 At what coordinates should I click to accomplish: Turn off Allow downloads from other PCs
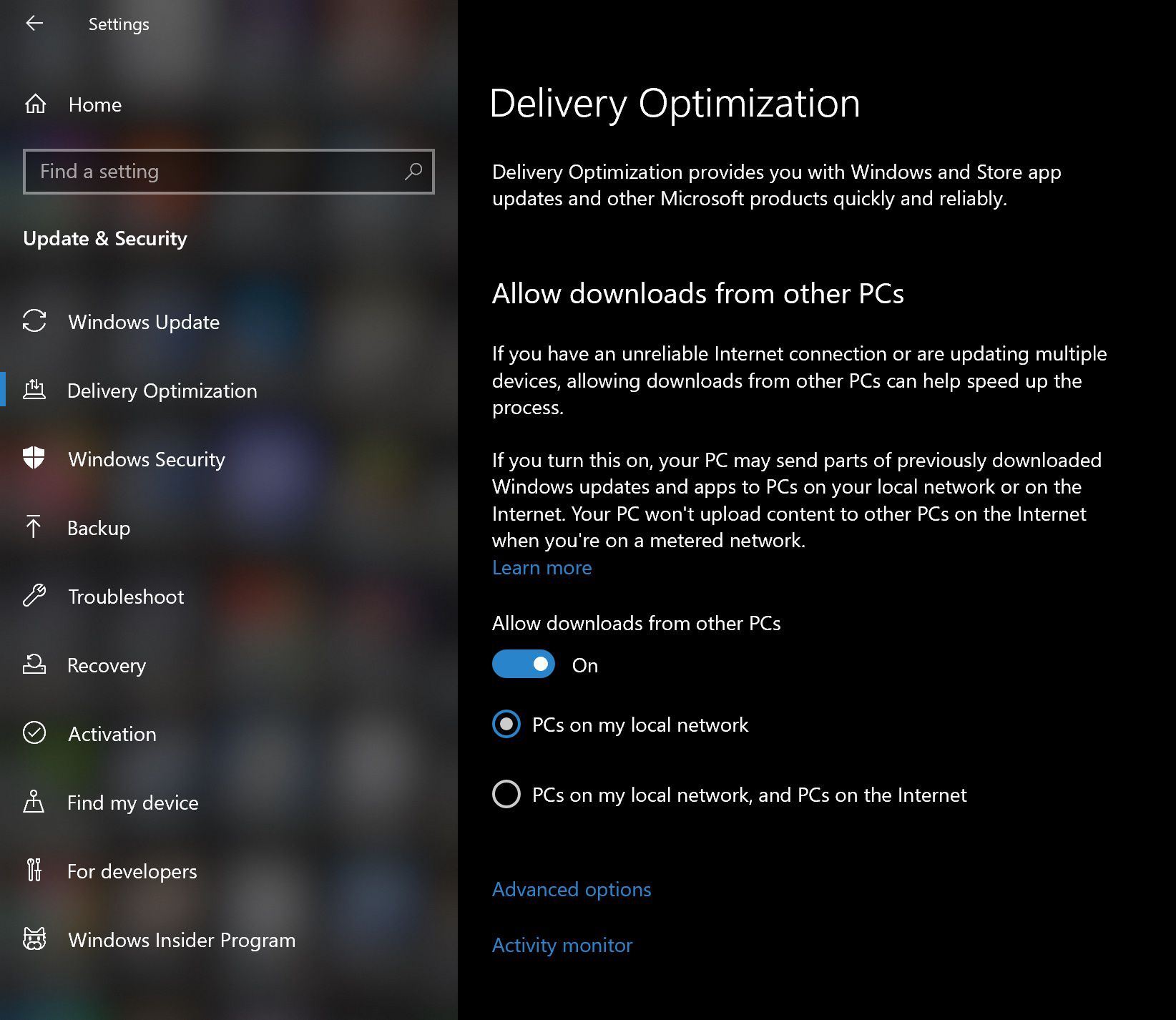[524, 665]
